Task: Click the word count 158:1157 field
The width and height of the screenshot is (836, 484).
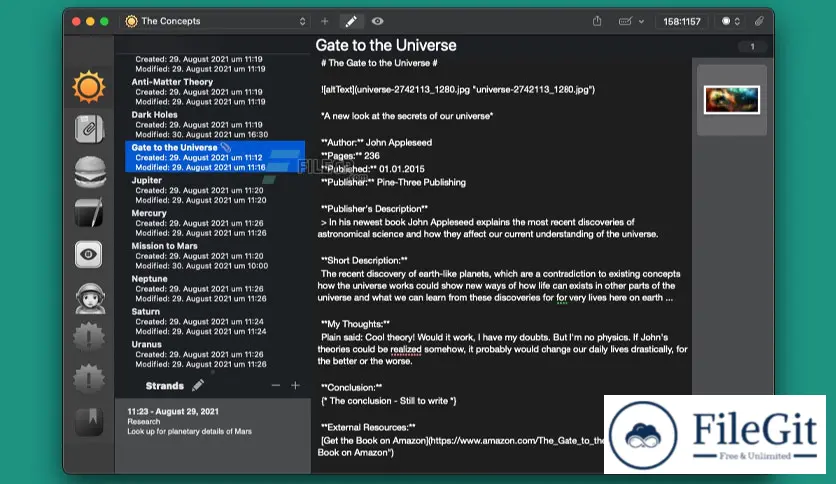Action: pos(681,21)
